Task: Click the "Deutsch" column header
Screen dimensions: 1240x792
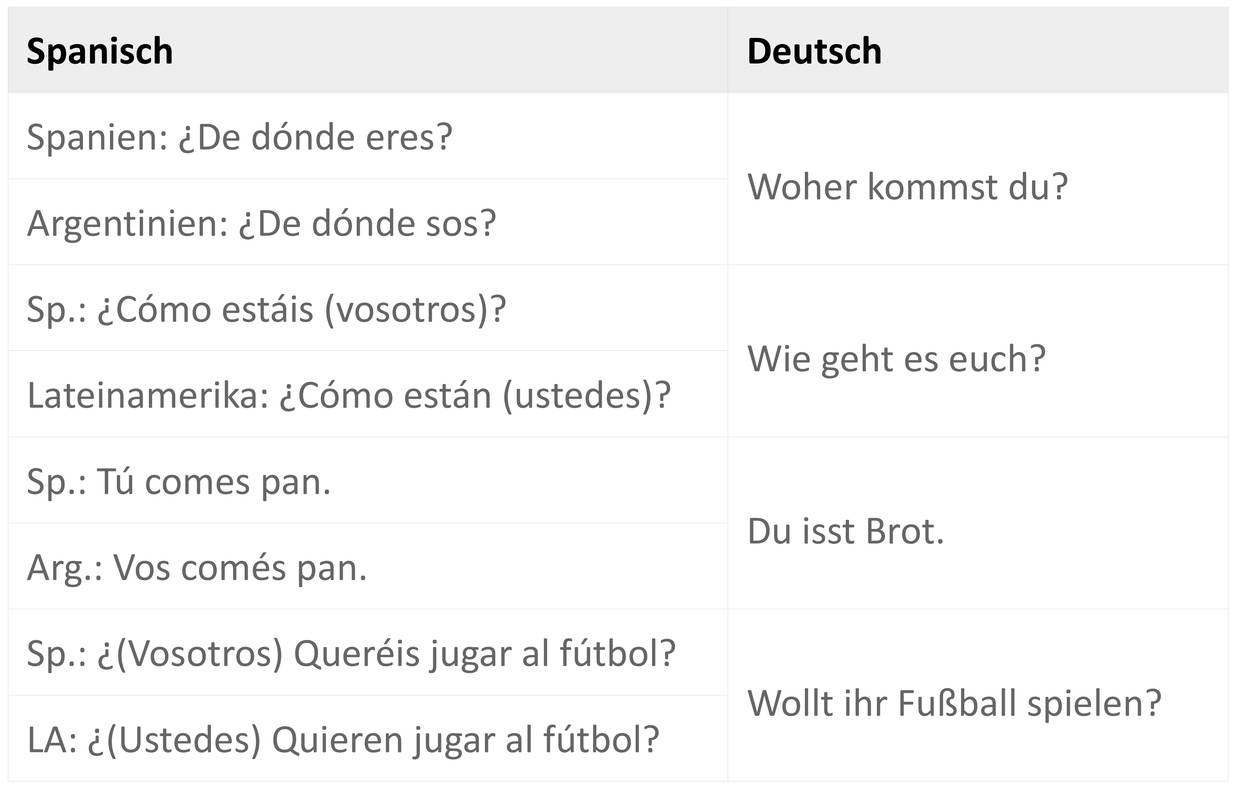Action: click(814, 51)
